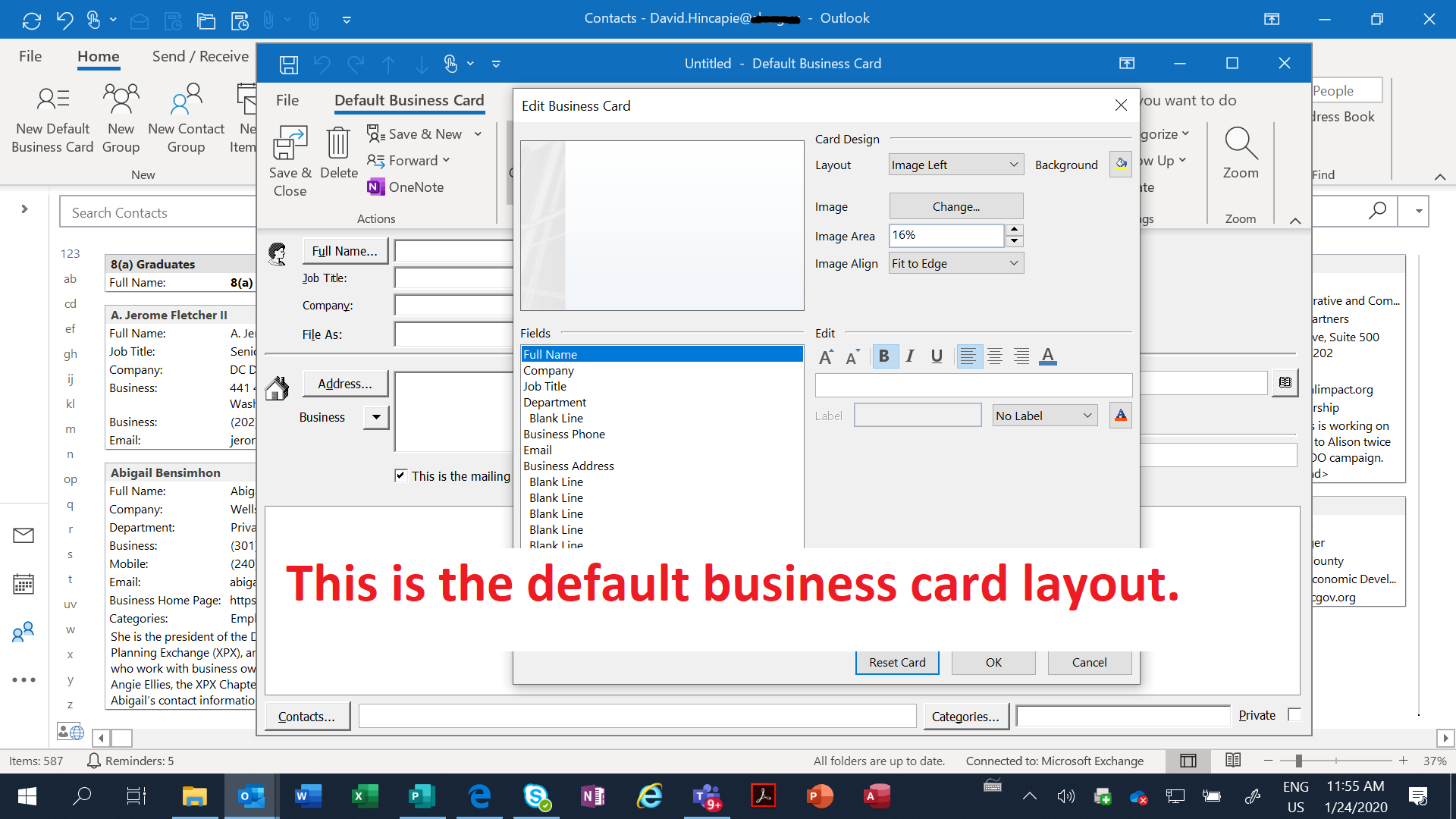Image resolution: width=1456 pixels, height=819 pixels.
Task: Toggle Underline formatting in Edit section
Action: (x=937, y=356)
